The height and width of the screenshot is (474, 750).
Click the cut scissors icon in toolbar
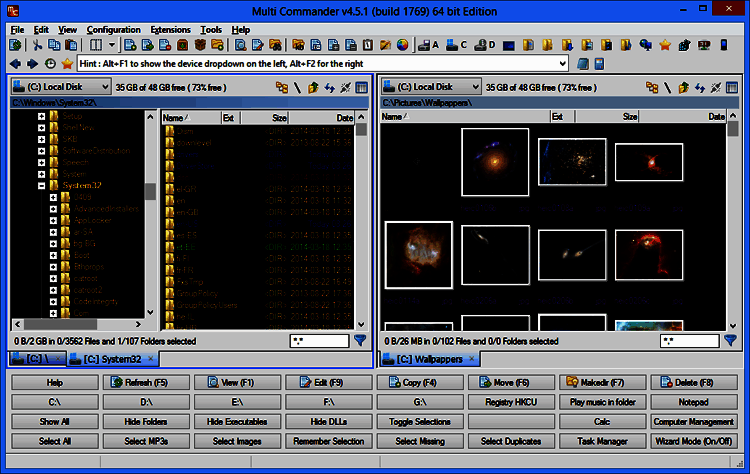click(37, 45)
